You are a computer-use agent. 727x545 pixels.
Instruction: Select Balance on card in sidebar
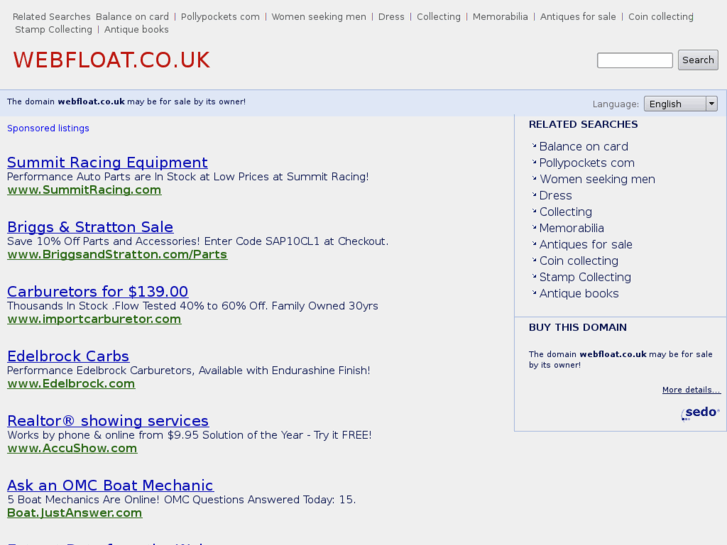(x=583, y=147)
